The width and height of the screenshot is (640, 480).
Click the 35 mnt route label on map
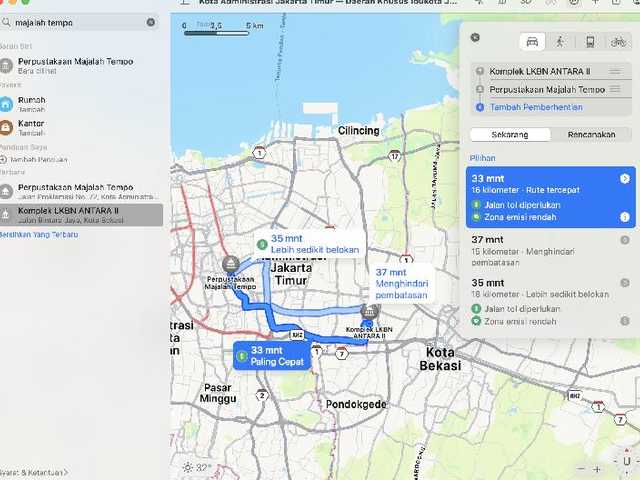(x=313, y=244)
